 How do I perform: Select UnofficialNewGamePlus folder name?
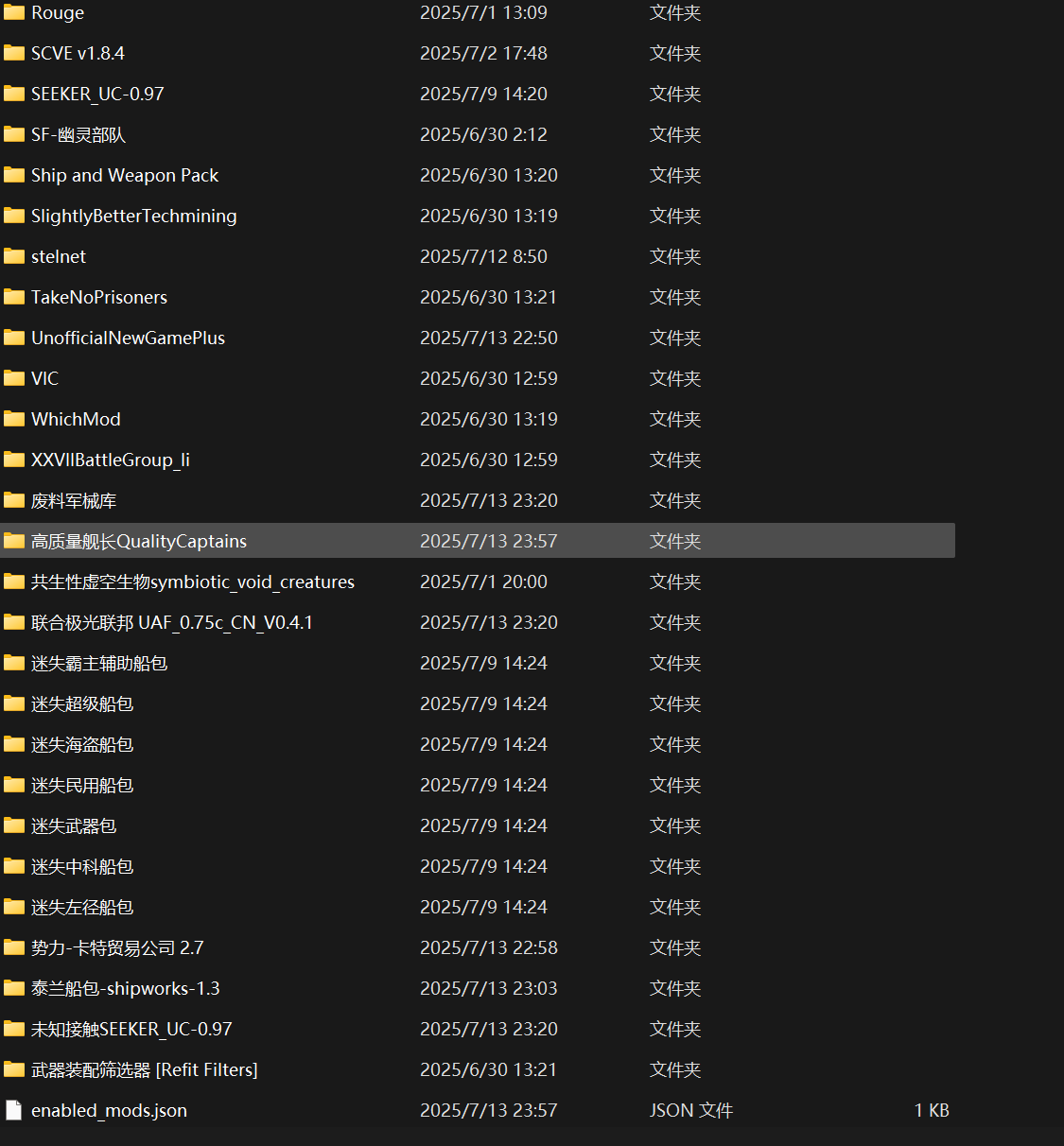click(x=128, y=338)
